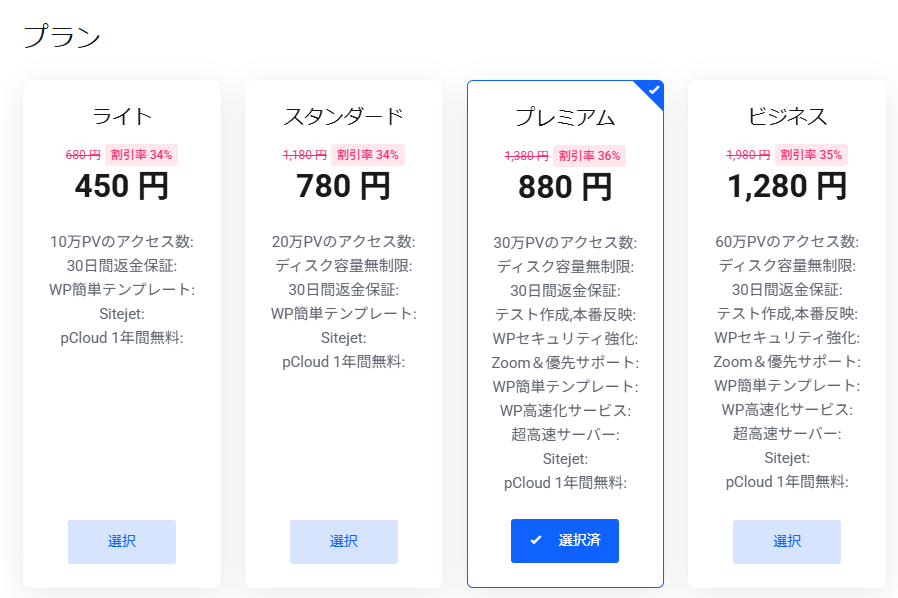Select the ビジネス plan button
The width and height of the screenshot is (898, 598).
point(787,541)
